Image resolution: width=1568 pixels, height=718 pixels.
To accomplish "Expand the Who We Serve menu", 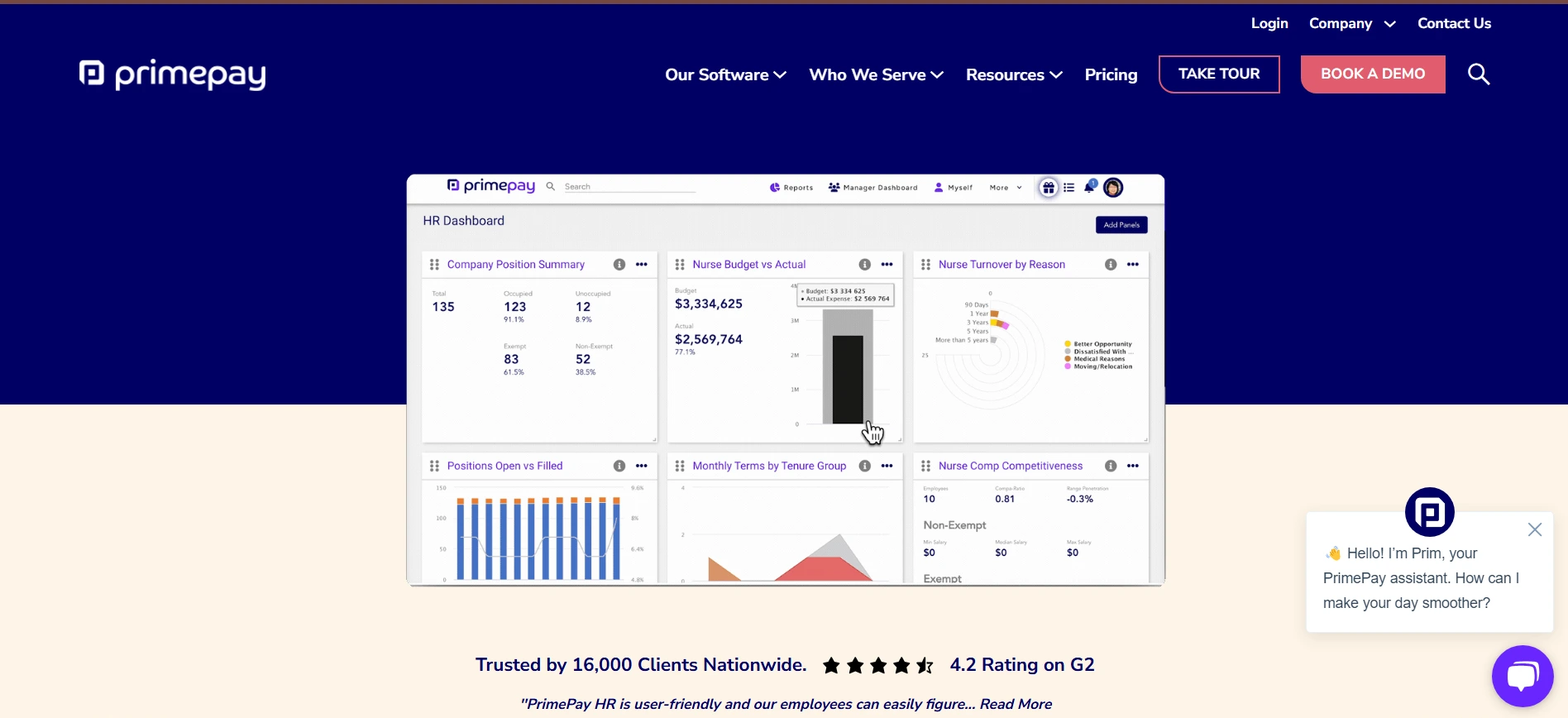I will pyautogui.click(x=876, y=74).
